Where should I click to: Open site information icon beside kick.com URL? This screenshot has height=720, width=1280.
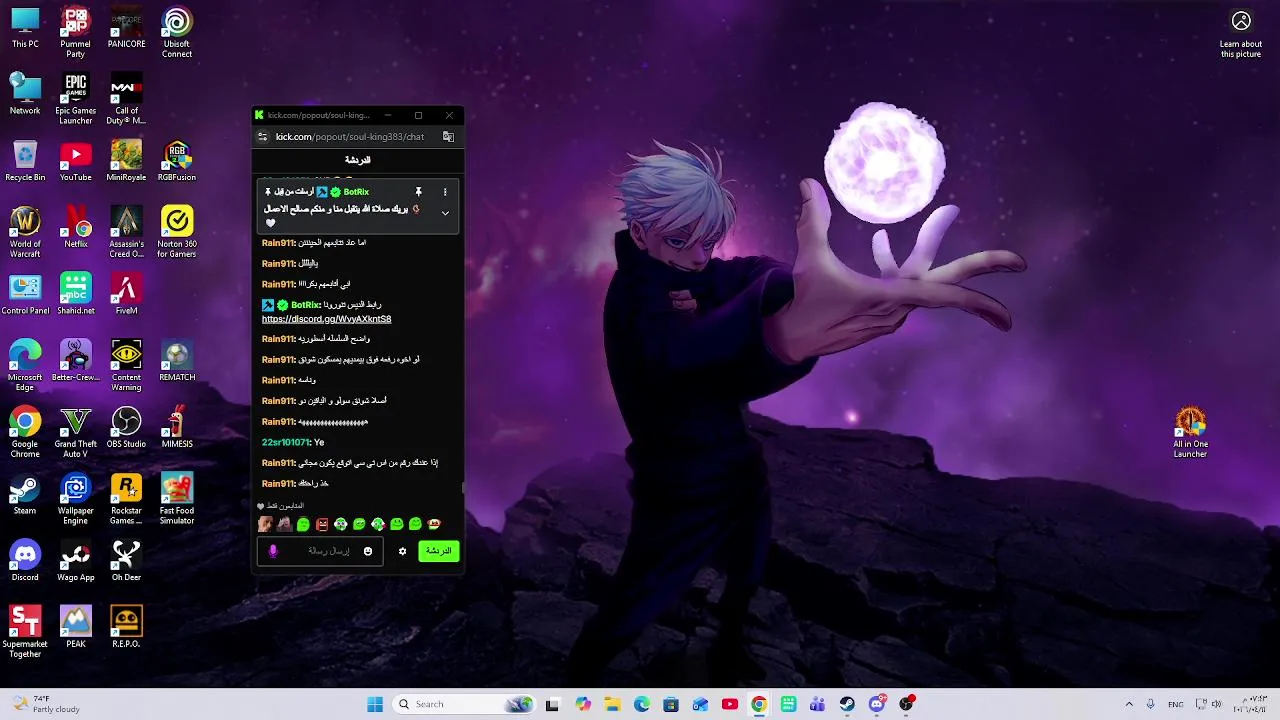pyautogui.click(x=262, y=137)
